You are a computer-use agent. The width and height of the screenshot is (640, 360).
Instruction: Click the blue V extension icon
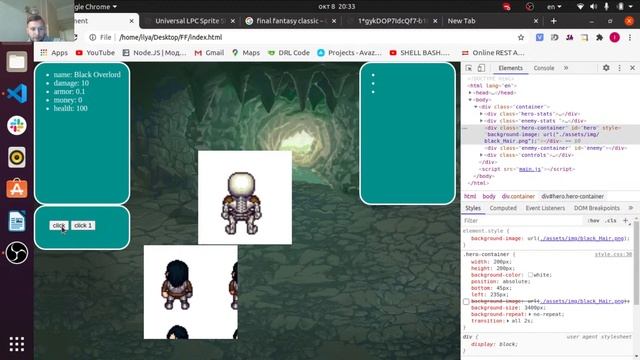tap(540, 38)
